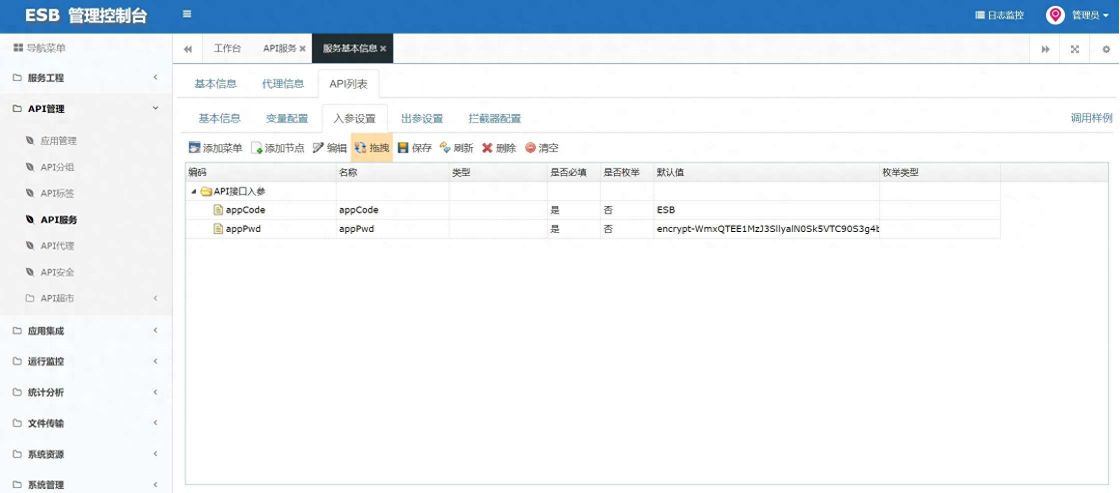This screenshot has width=1120, height=493.
Task: Toggle the sidebar hamburger menu icon
Action: (186, 14)
